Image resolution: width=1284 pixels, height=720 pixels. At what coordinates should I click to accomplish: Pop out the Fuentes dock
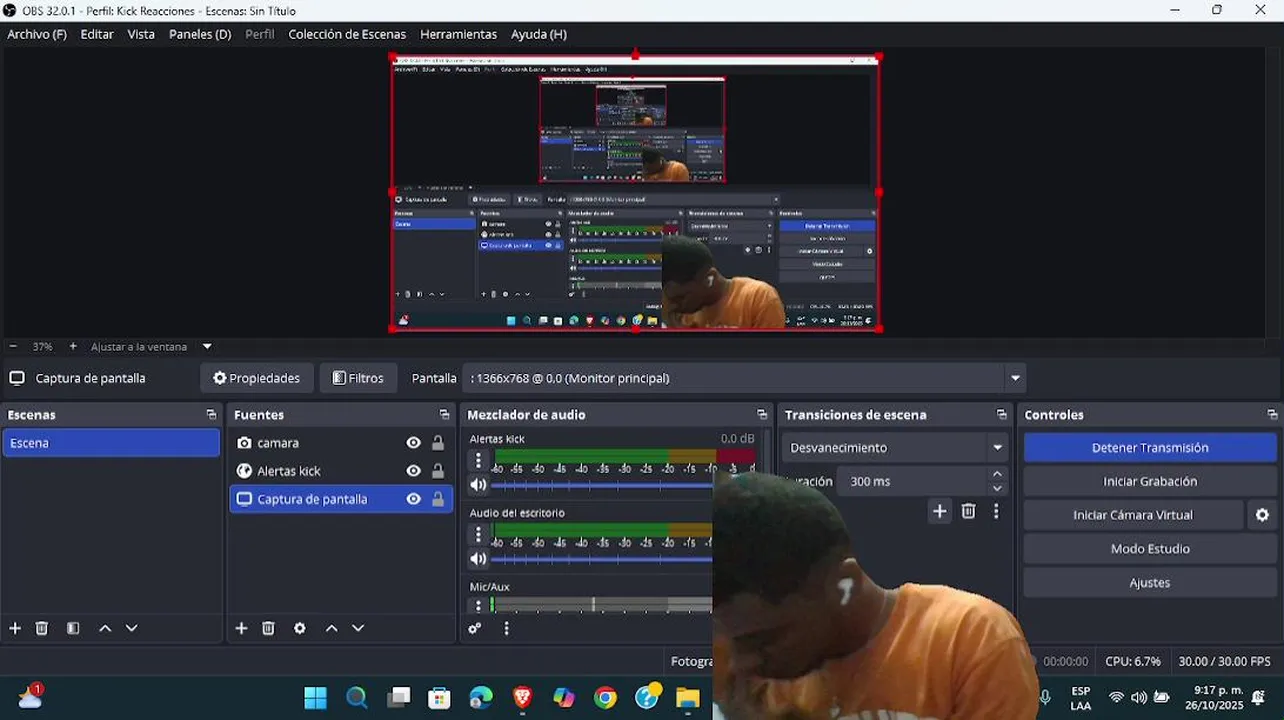click(444, 414)
